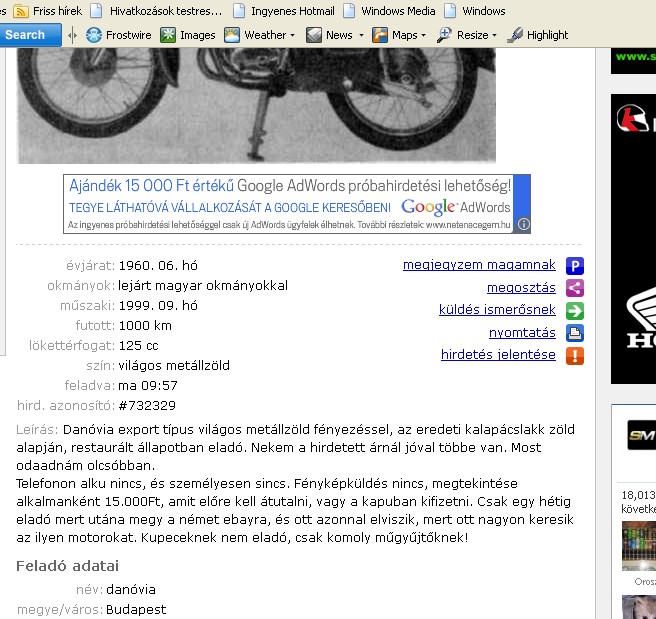Click the green arrow send icon
This screenshot has height=619, width=656.
pyautogui.click(x=575, y=311)
